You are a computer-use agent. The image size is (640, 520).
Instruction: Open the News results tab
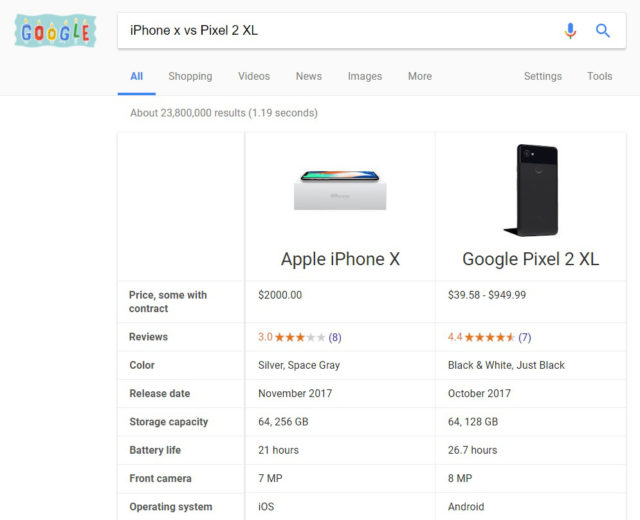[x=309, y=76]
